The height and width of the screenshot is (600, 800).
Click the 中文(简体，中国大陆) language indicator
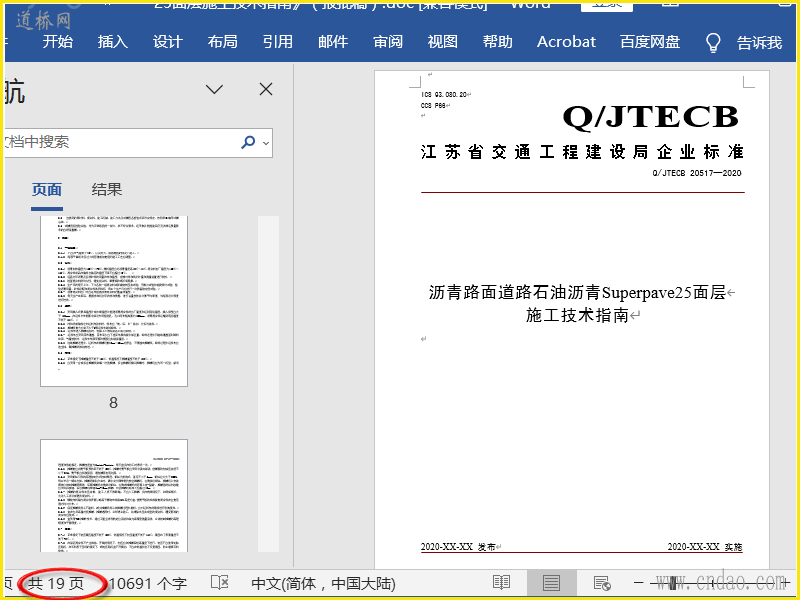pyautogui.click(x=323, y=583)
